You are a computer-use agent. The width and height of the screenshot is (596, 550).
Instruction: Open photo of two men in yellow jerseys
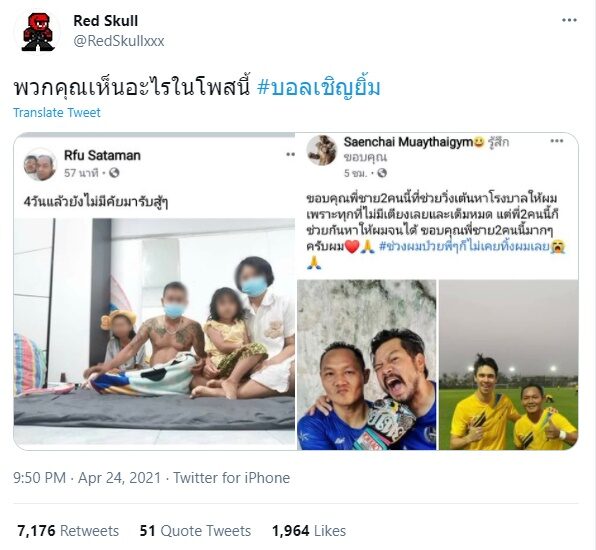[509, 365]
